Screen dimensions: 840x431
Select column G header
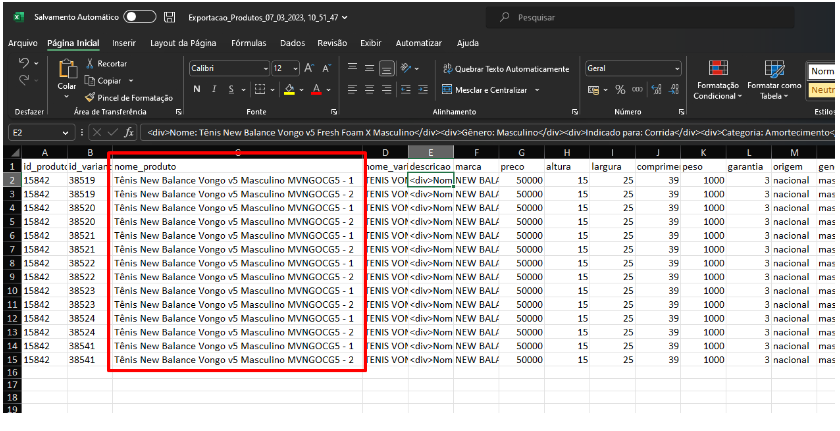tap(521, 153)
